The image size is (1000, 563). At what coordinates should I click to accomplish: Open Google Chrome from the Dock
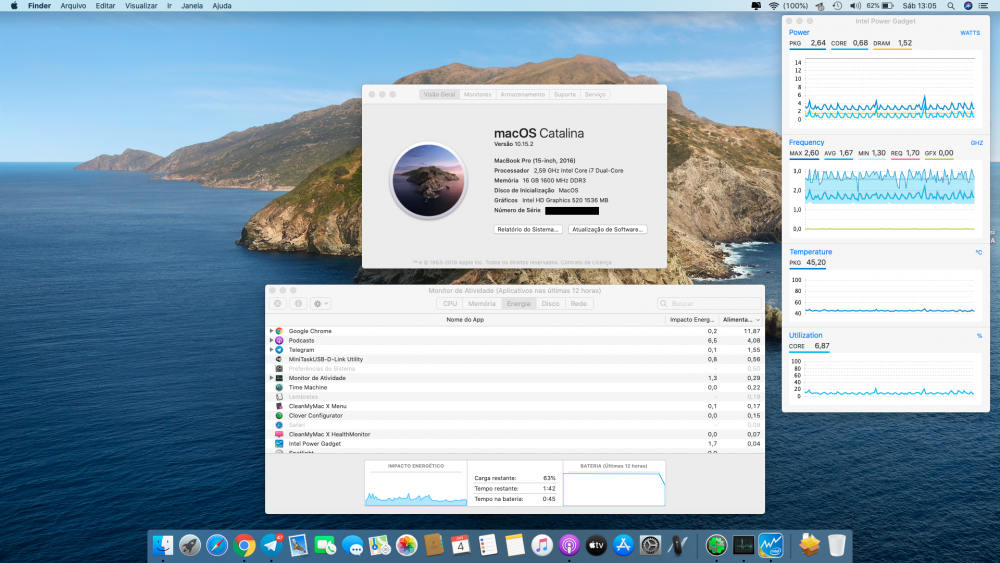point(244,545)
